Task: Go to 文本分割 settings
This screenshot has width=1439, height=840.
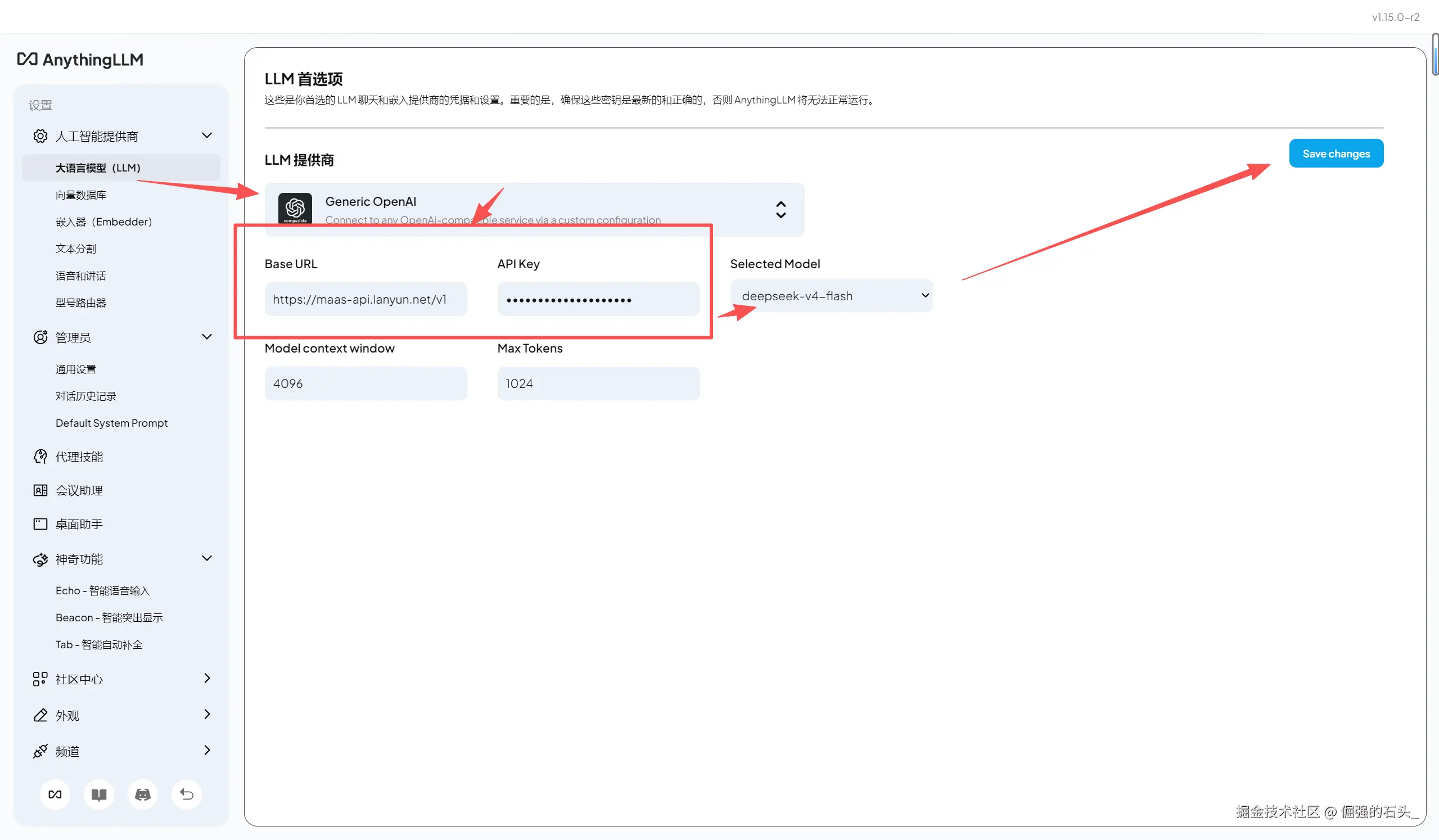Action: point(75,249)
